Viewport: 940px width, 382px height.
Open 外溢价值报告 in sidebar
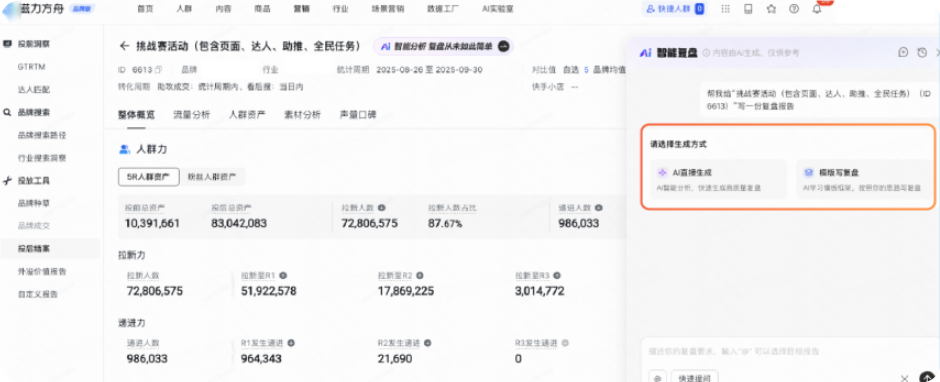[42, 271]
